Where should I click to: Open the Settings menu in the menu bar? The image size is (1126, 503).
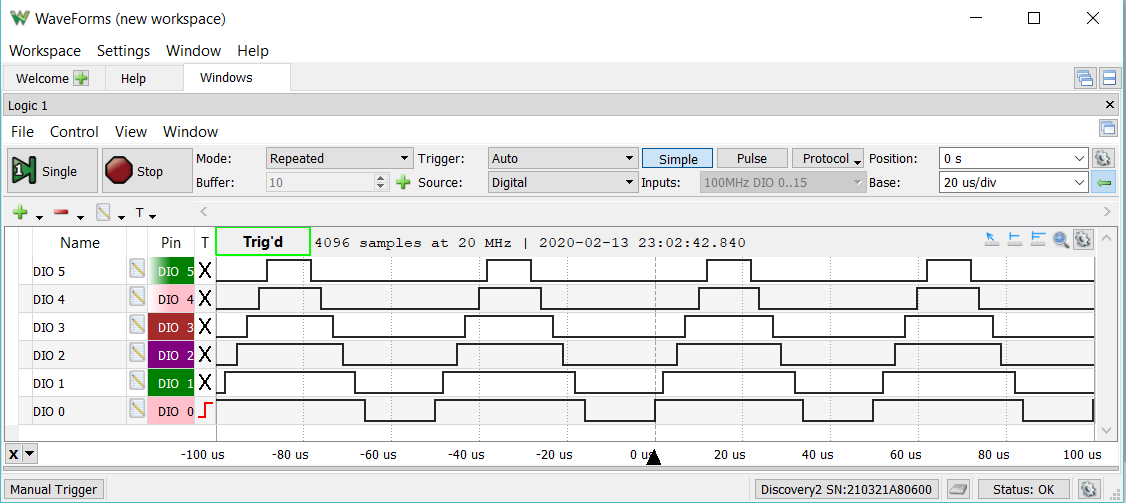pos(123,50)
